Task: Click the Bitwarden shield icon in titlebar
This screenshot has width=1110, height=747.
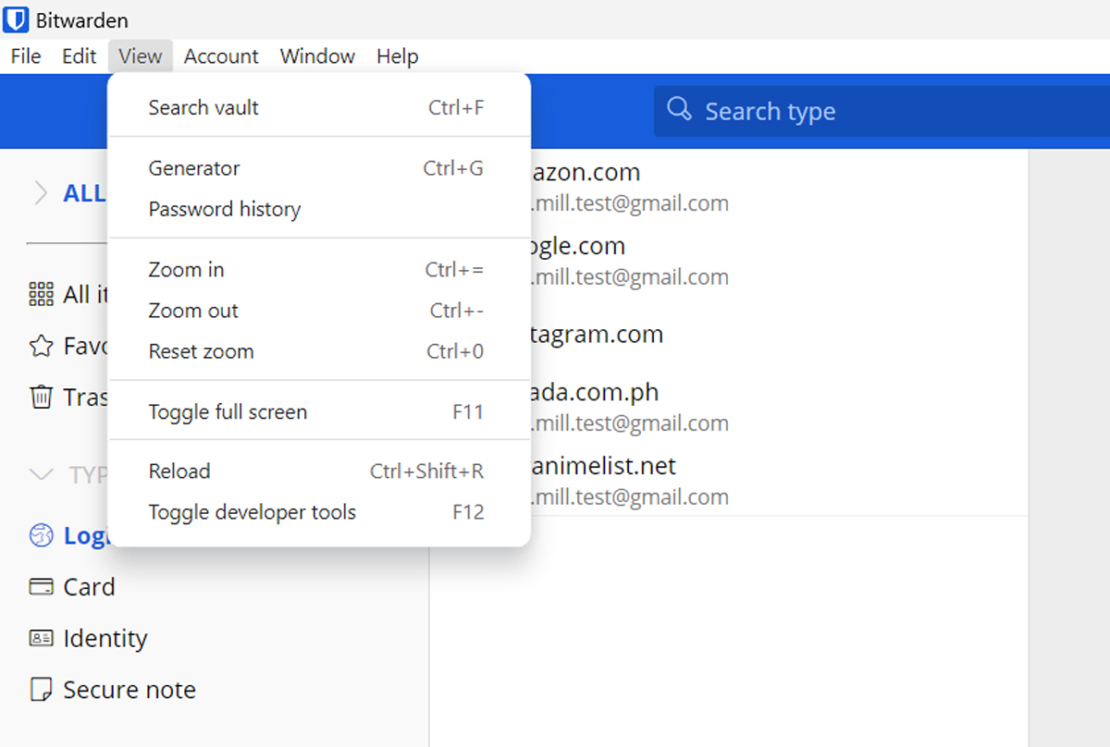Action: pos(14,20)
